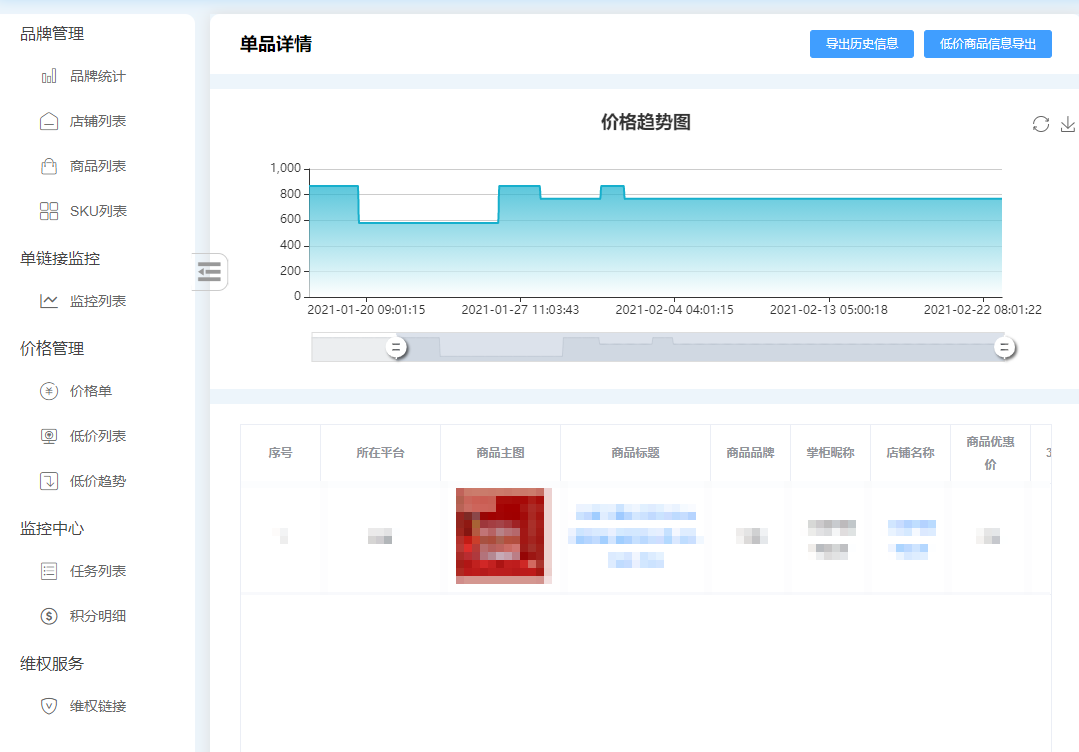Open 维权链接 via the shield icon

pos(48,706)
